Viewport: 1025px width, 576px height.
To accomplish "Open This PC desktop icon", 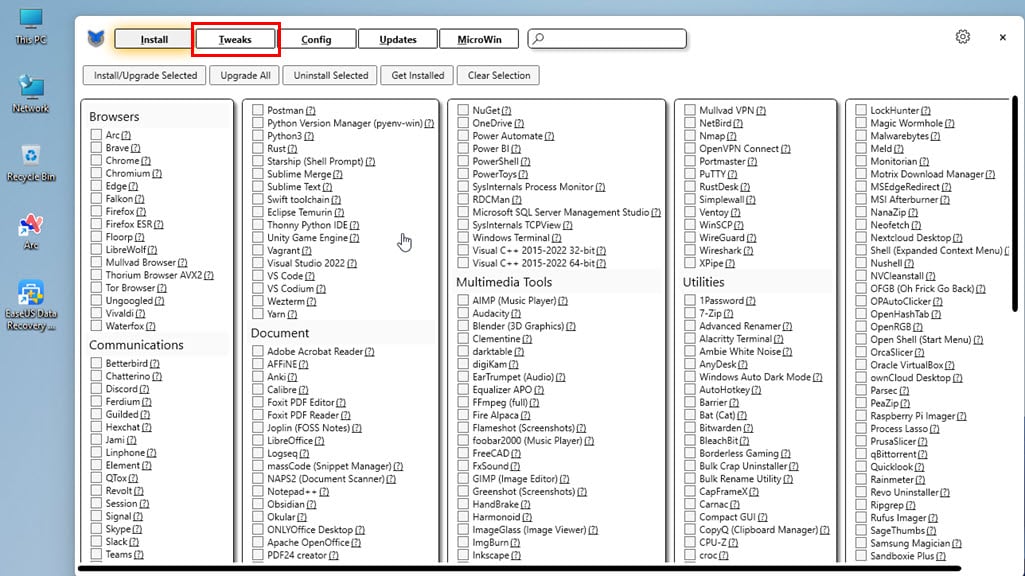I will tap(31, 27).
